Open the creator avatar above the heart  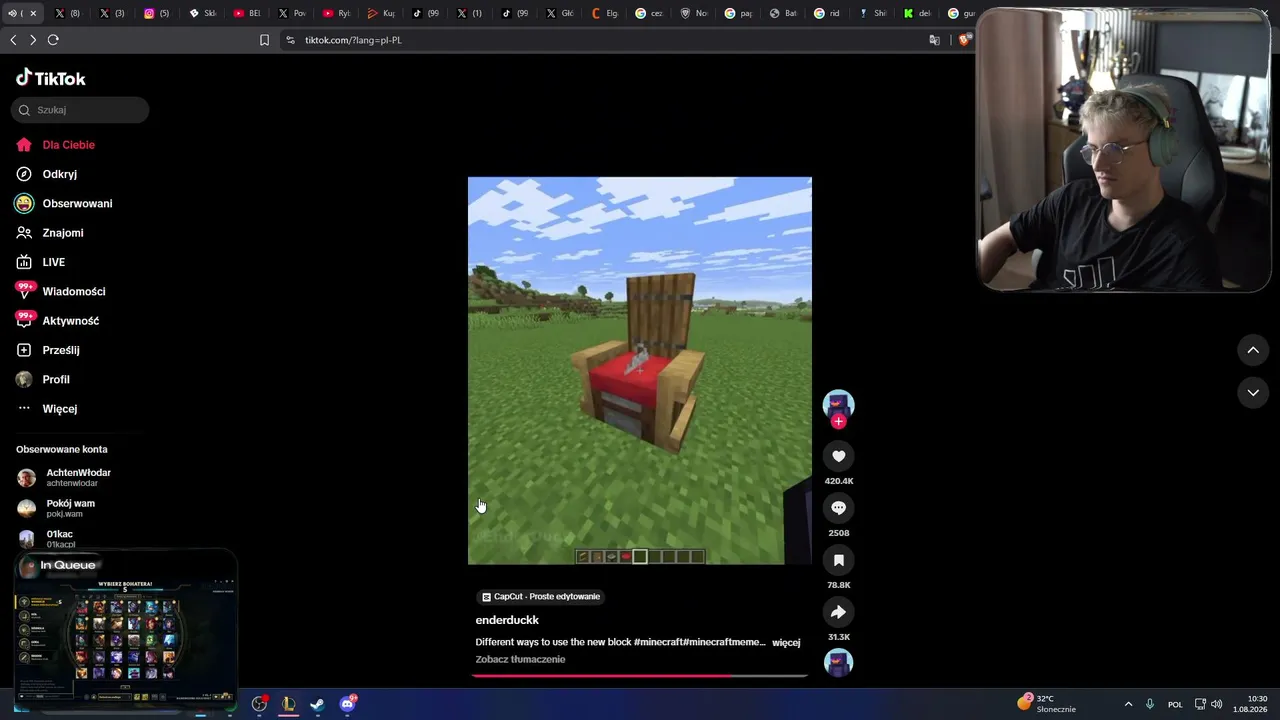(x=838, y=404)
